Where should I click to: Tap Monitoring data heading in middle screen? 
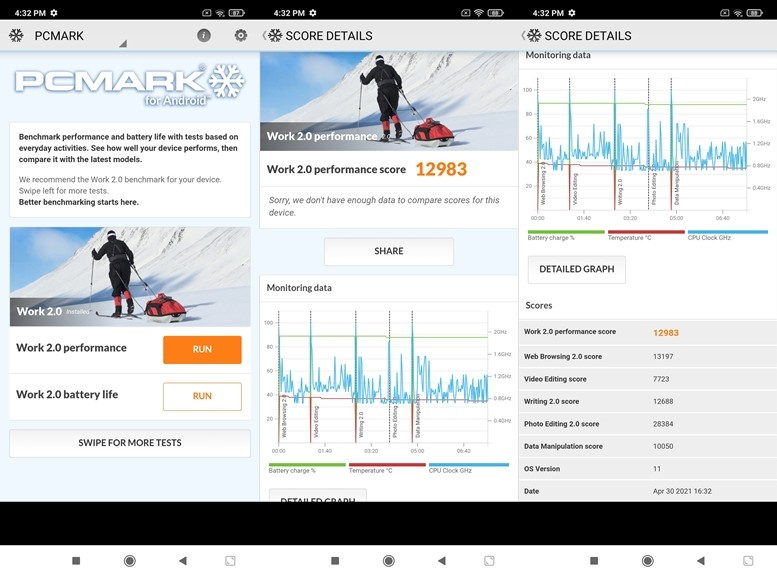(x=299, y=288)
